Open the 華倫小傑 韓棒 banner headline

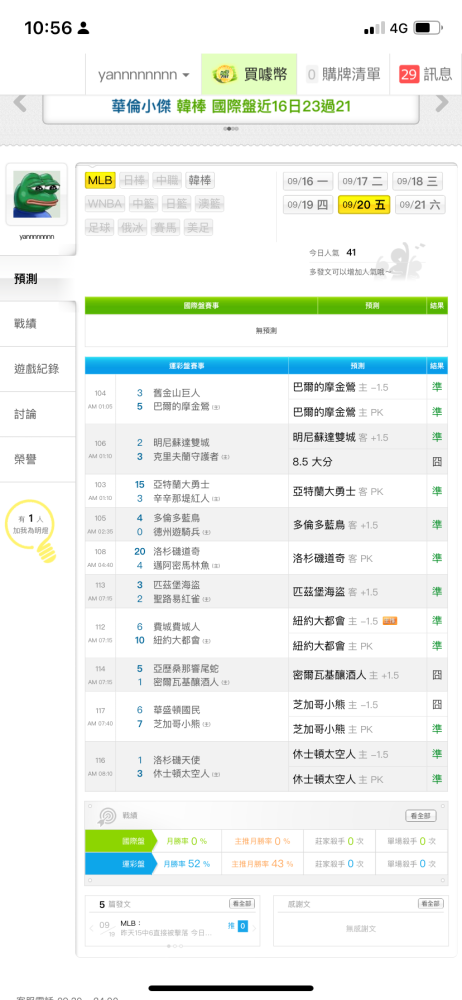[x=231, y=107]
